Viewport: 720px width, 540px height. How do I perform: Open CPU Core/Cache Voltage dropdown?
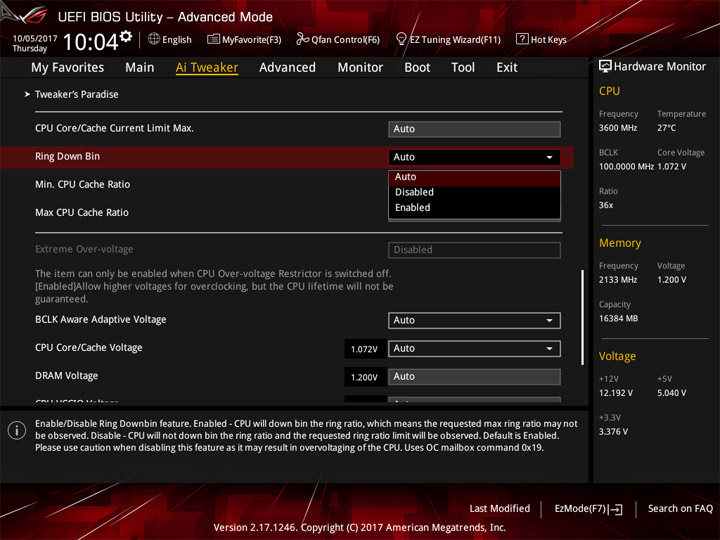coord(474,349)
